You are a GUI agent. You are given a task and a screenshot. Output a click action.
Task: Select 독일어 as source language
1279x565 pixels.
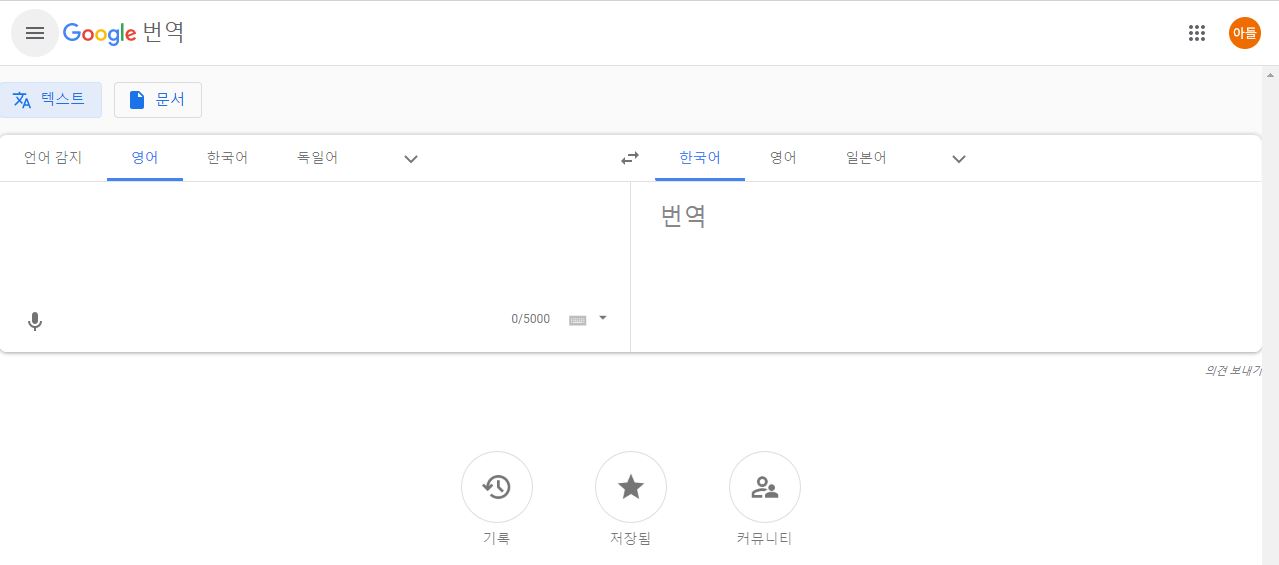point(317,158)
